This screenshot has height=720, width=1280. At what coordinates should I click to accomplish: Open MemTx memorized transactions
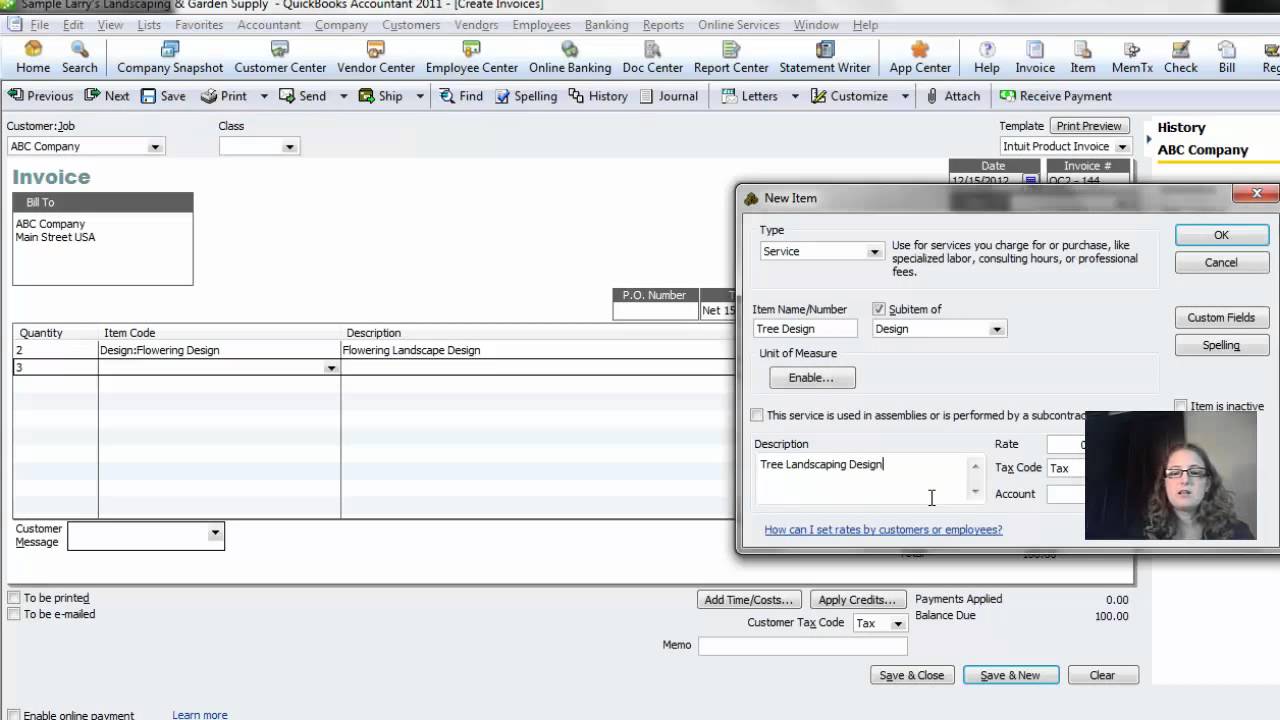click(x=1132, y=57)
